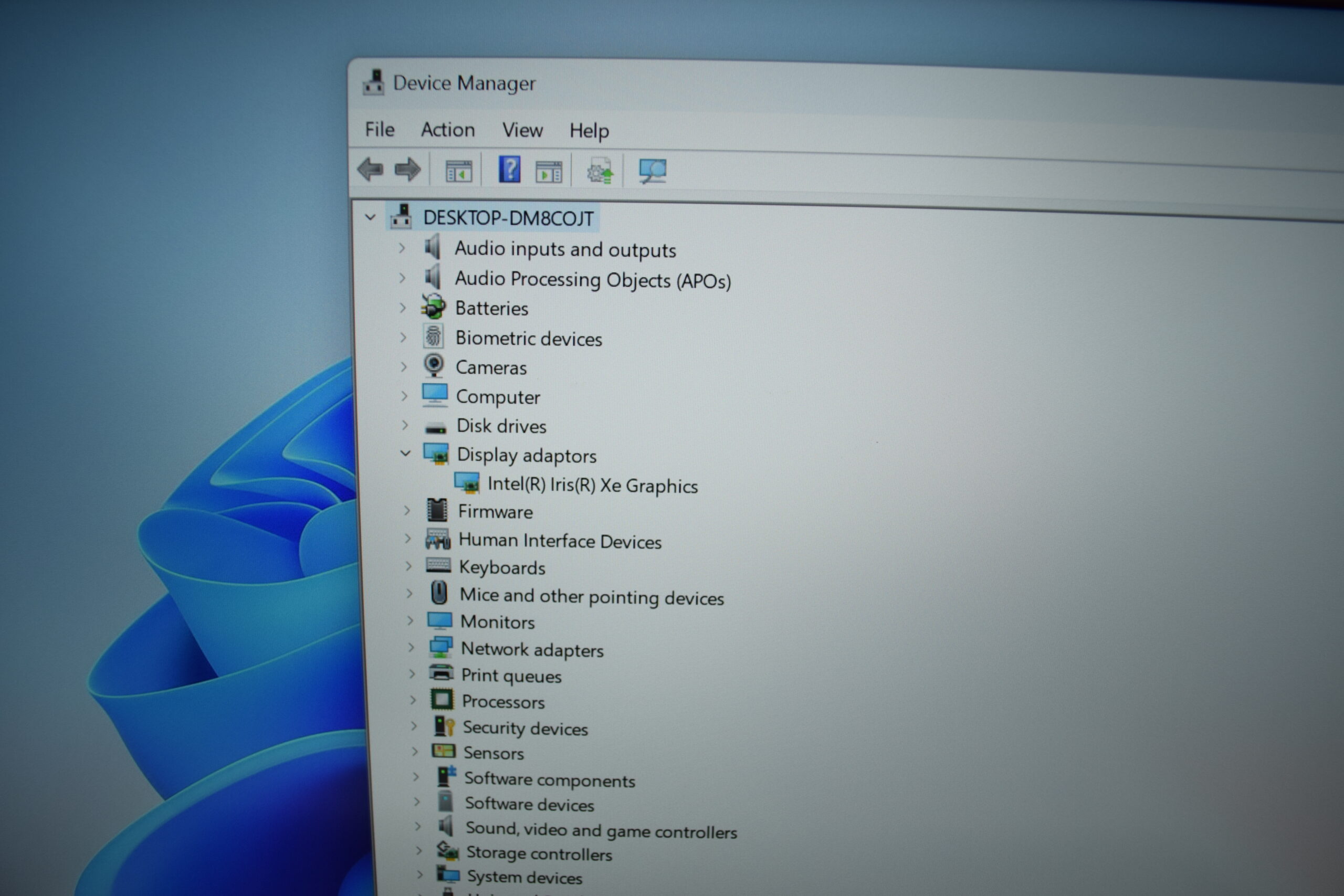Click the Forward arrow toolbar button
Image resolution: width=1344 pixels, height=896 pixels.
[407, 169]
